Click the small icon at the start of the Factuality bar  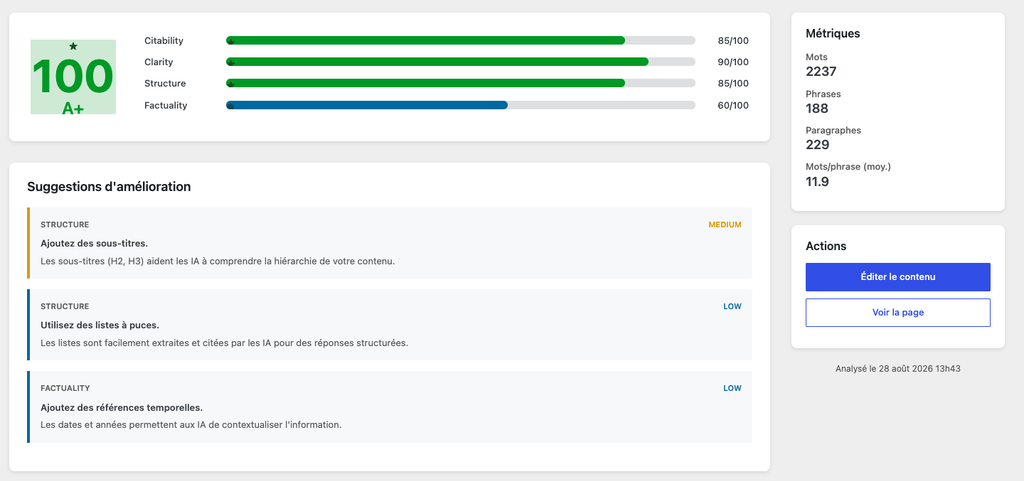pos(231,105)
